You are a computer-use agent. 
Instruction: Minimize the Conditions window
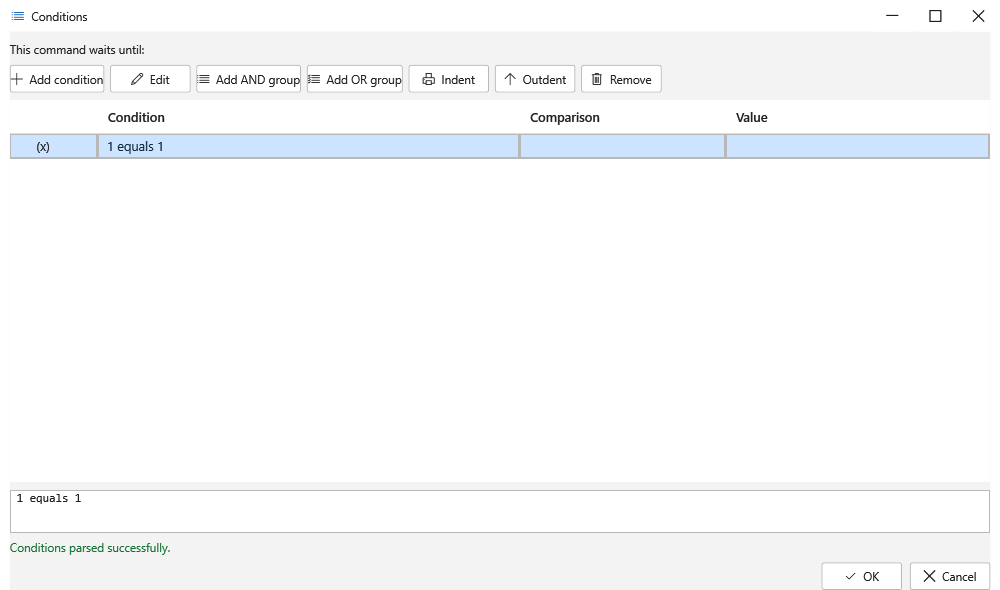[892, 16]
